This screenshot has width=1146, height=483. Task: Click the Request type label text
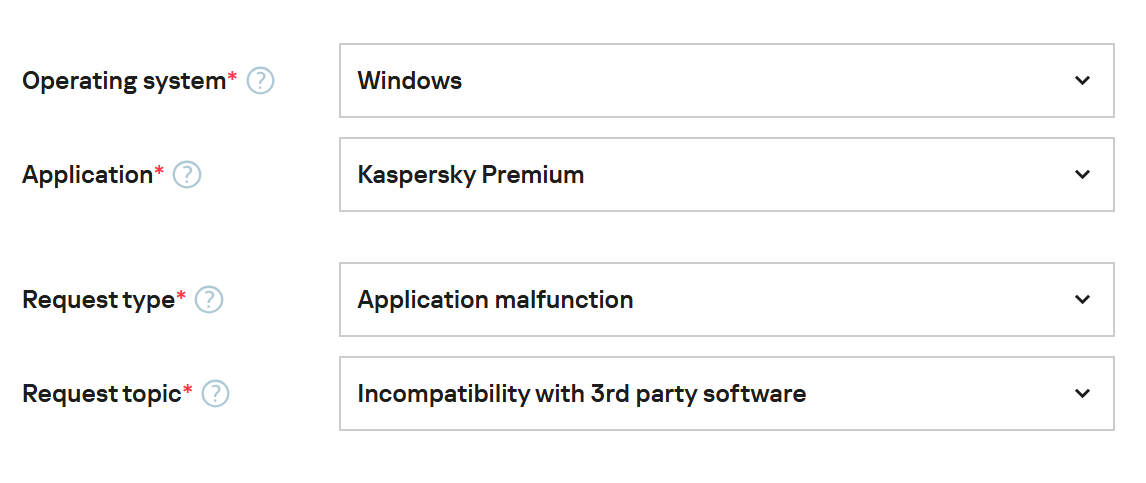pos(98,299)
